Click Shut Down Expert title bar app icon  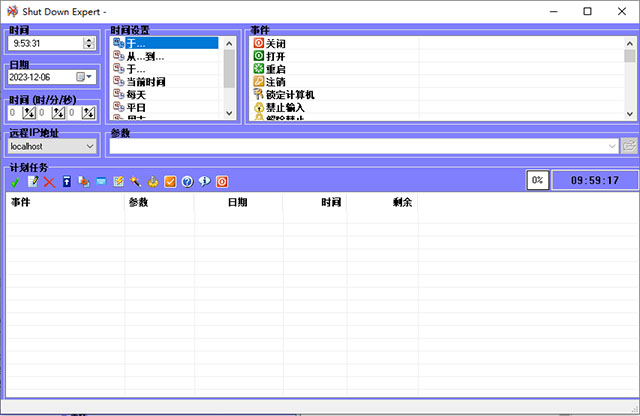(13, 11)
